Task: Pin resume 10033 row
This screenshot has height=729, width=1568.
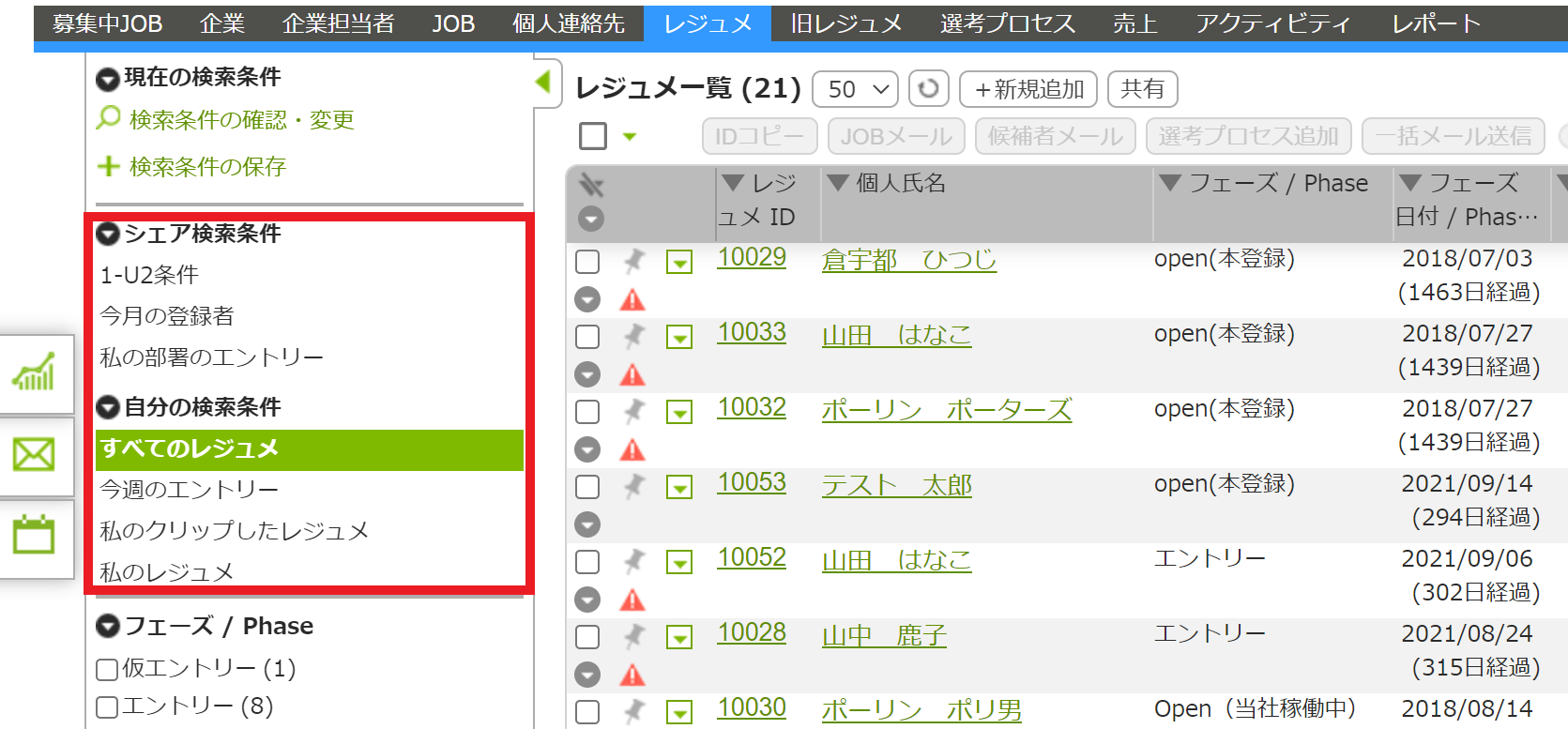Action: click(x=634, y=336)
